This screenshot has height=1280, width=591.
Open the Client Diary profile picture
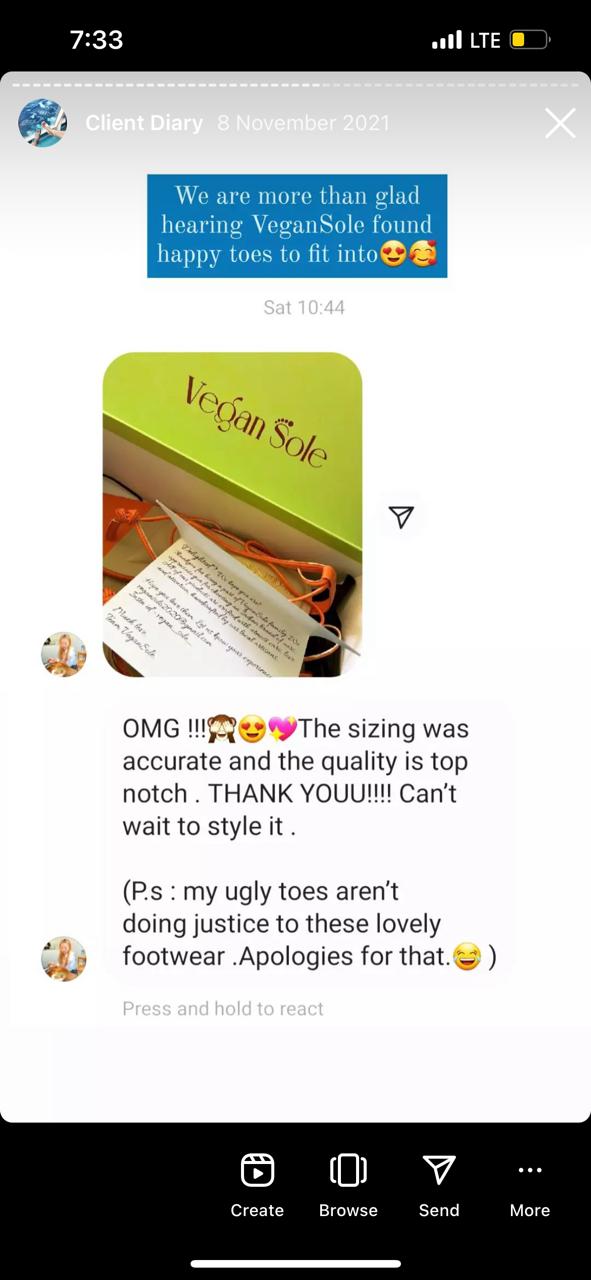(43, 123)
